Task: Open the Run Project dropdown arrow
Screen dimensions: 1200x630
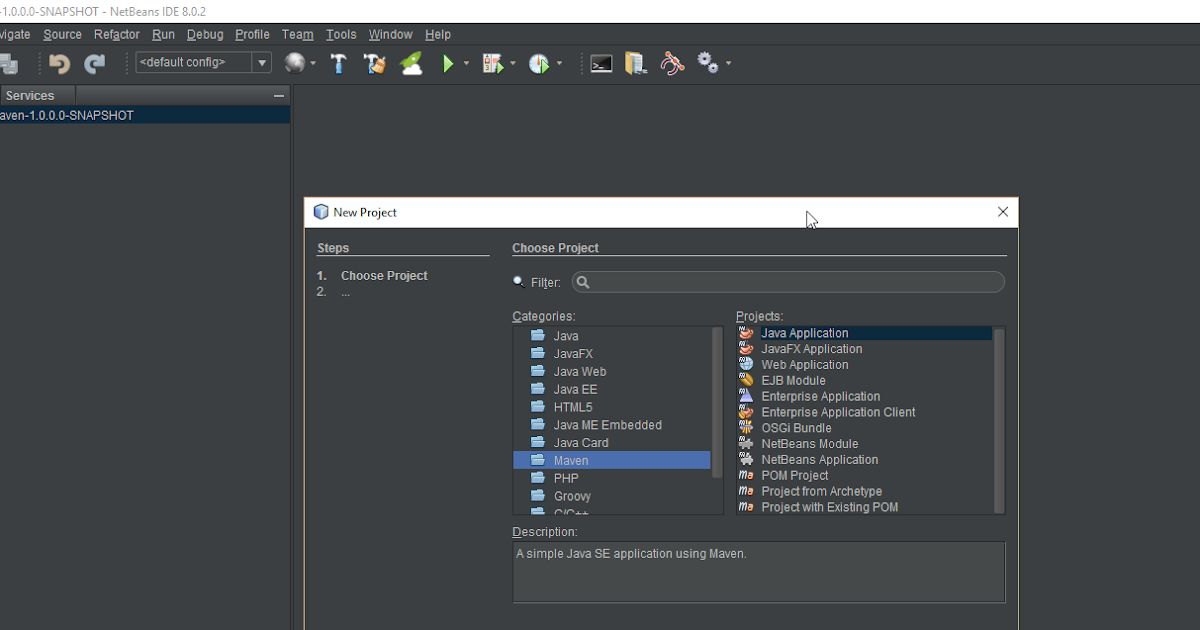Action: pos(466,64)
